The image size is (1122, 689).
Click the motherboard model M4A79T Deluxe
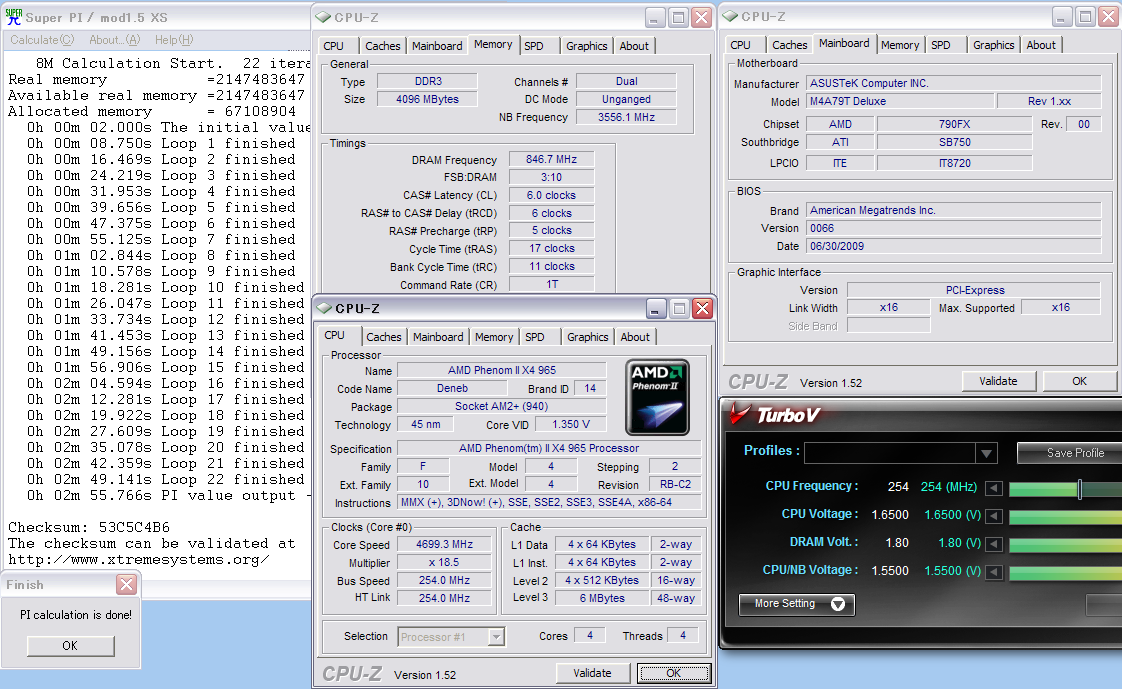[899, 102]
